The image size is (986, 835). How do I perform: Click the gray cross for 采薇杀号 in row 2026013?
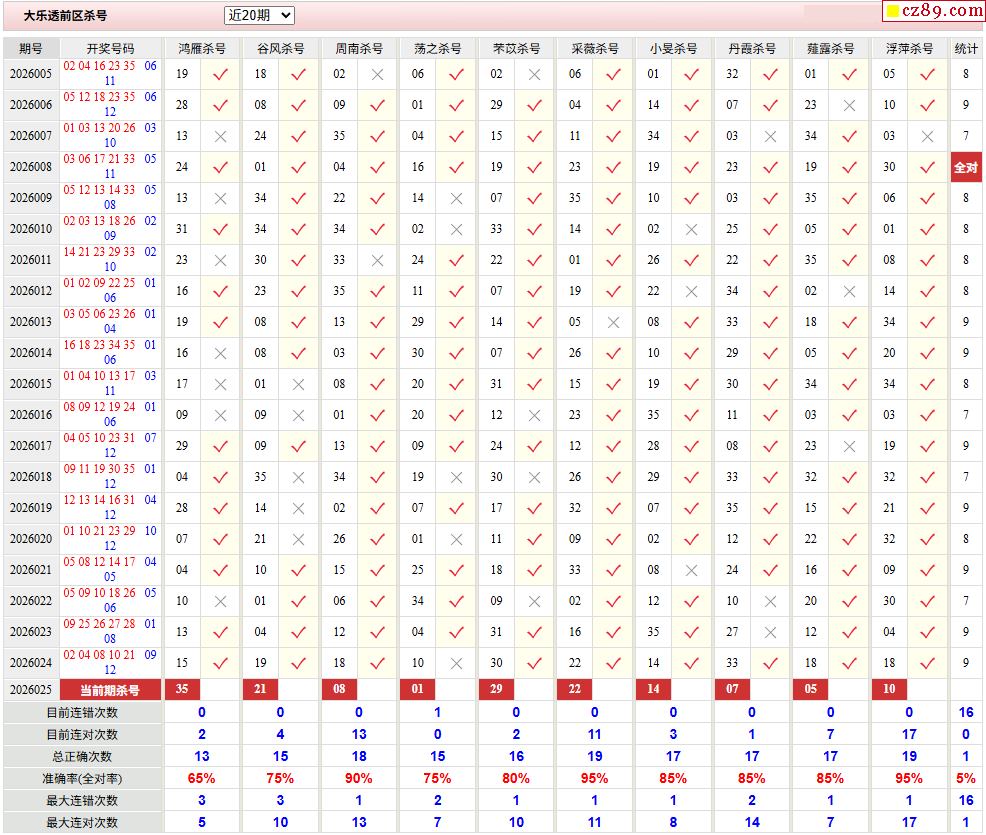point(613,322)
